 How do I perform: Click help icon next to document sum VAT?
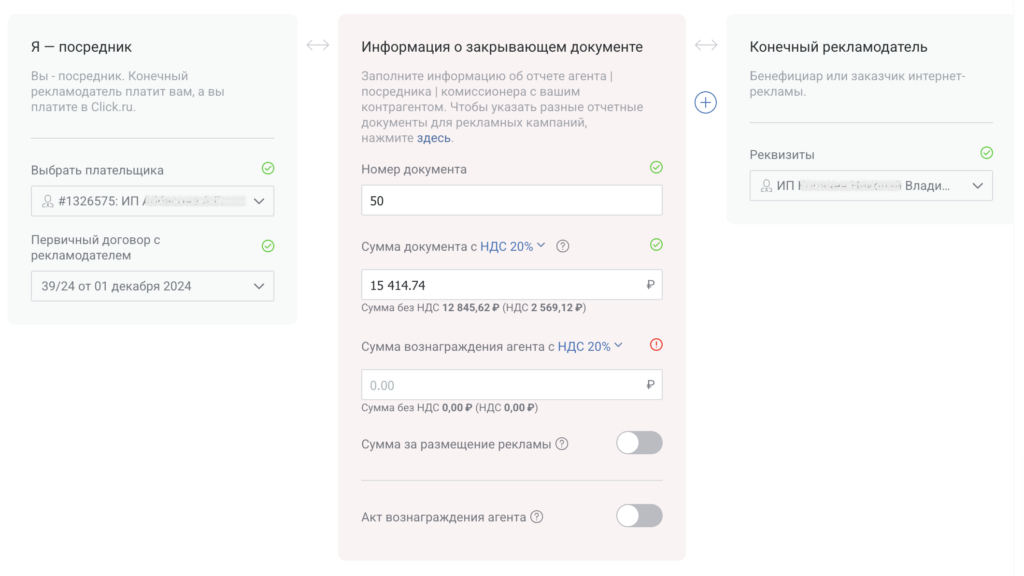pos(562,246)
